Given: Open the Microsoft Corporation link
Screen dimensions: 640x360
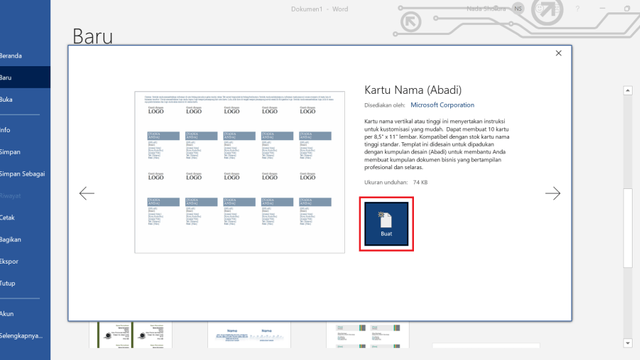Looking at the screenshot, I should point(442,105).
